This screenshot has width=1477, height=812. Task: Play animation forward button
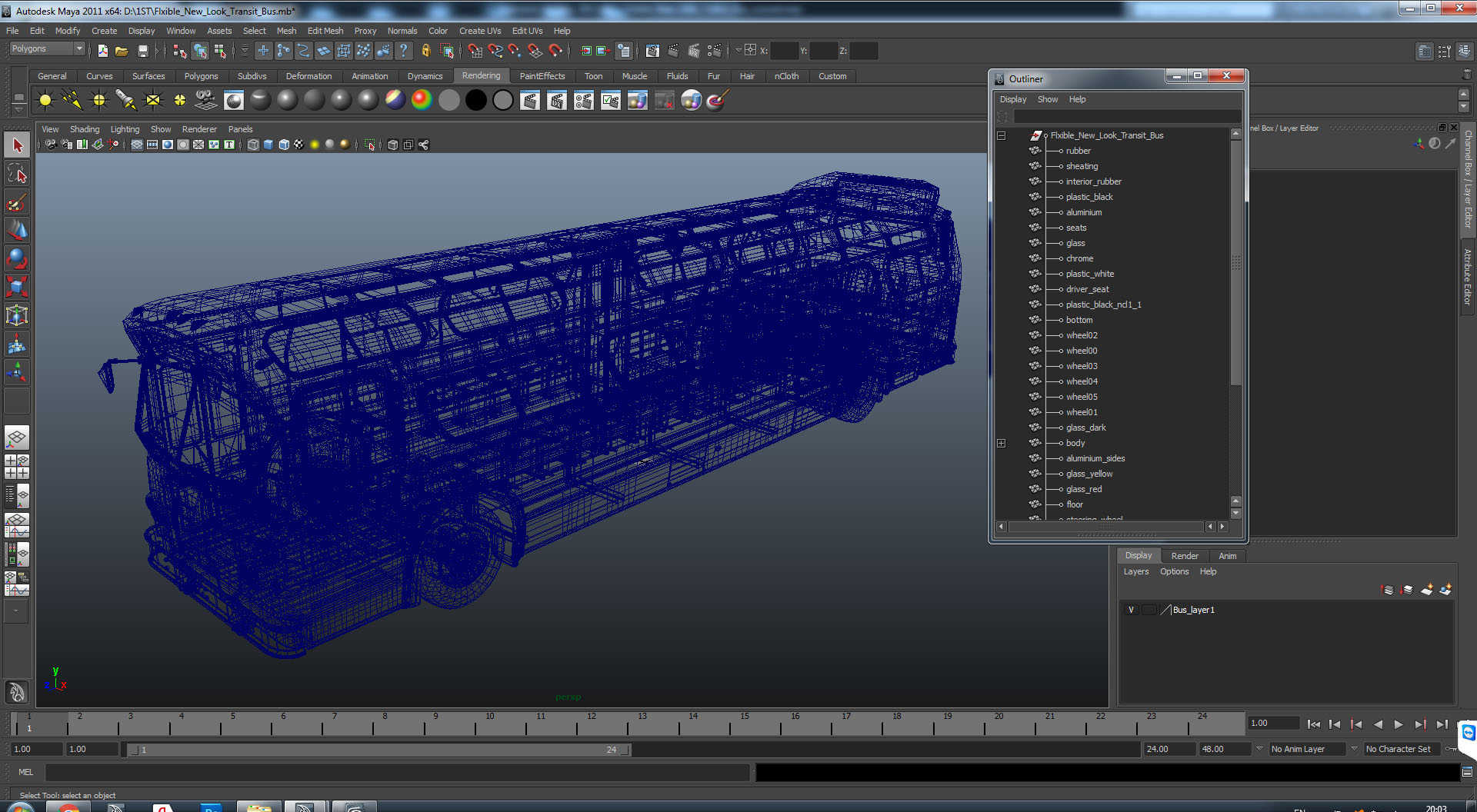point(1399,724)
